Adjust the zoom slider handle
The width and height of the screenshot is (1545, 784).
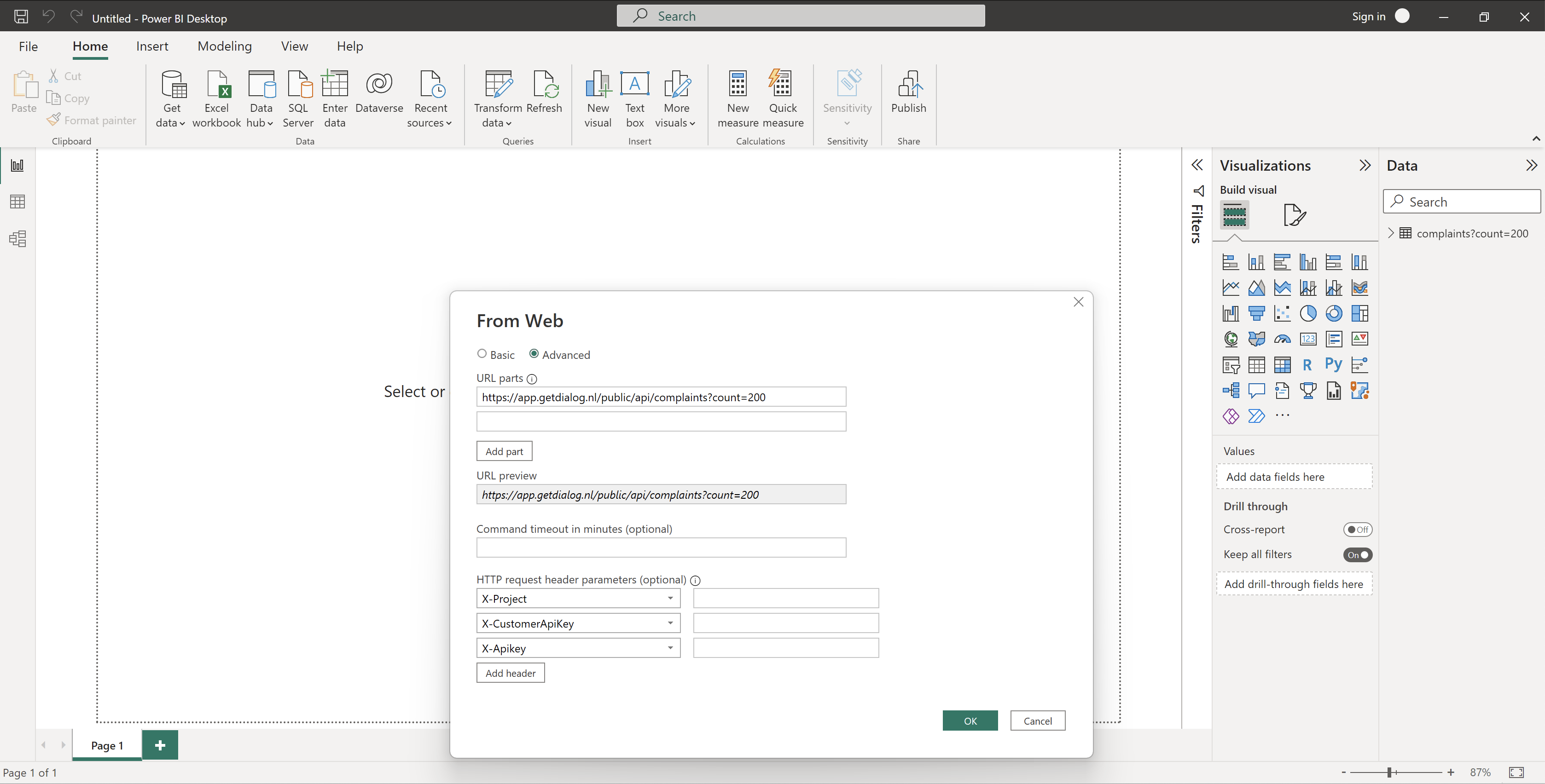point(1389,772)
